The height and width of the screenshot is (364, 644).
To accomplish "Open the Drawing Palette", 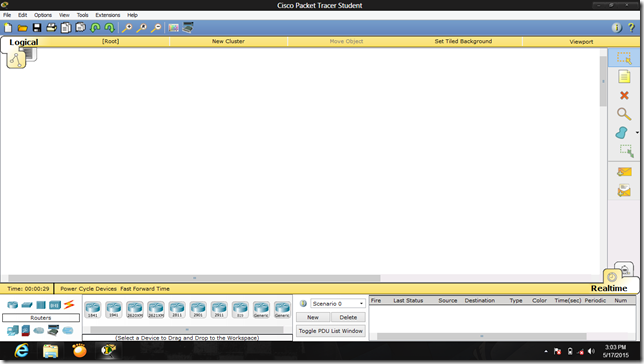I will click(174, 28).
